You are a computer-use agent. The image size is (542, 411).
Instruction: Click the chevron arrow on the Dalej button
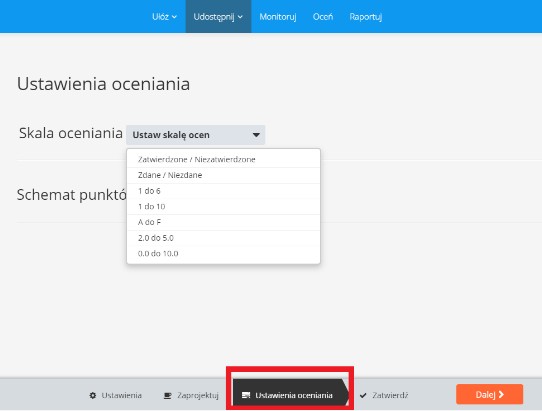501,394
